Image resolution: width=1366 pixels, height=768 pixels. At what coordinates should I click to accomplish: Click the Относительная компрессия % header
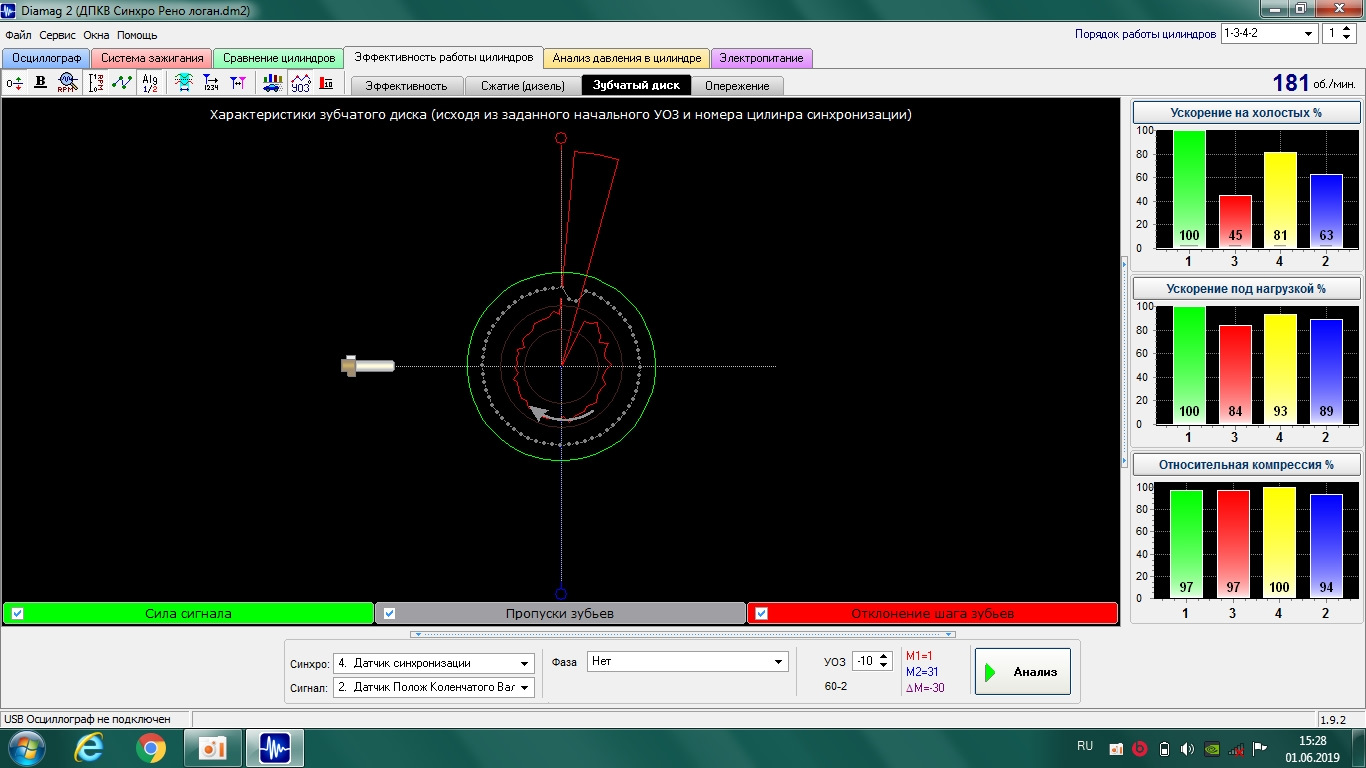[x=1246, y=465]
